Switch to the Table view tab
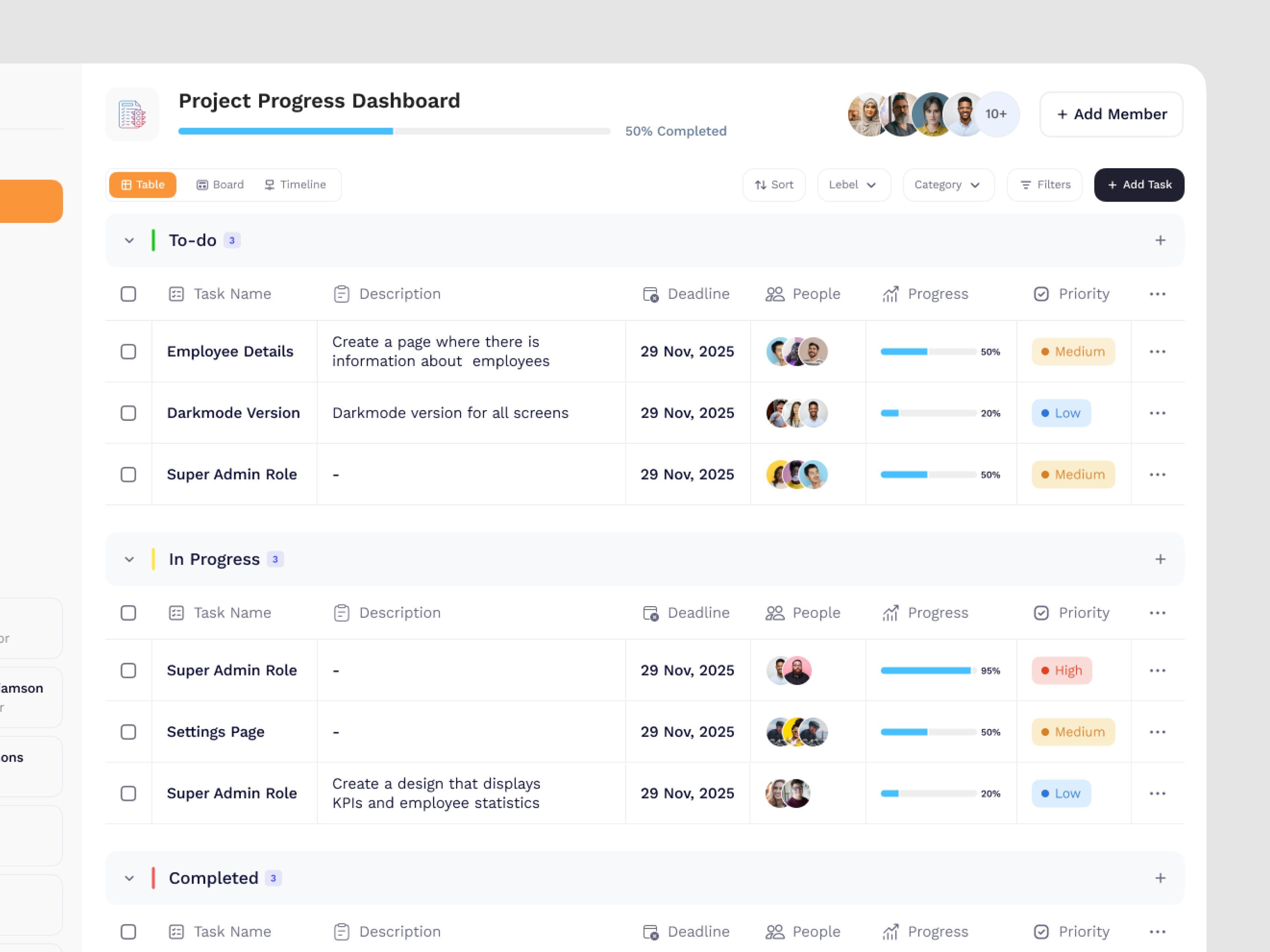1270x952 pixels. 142,185
